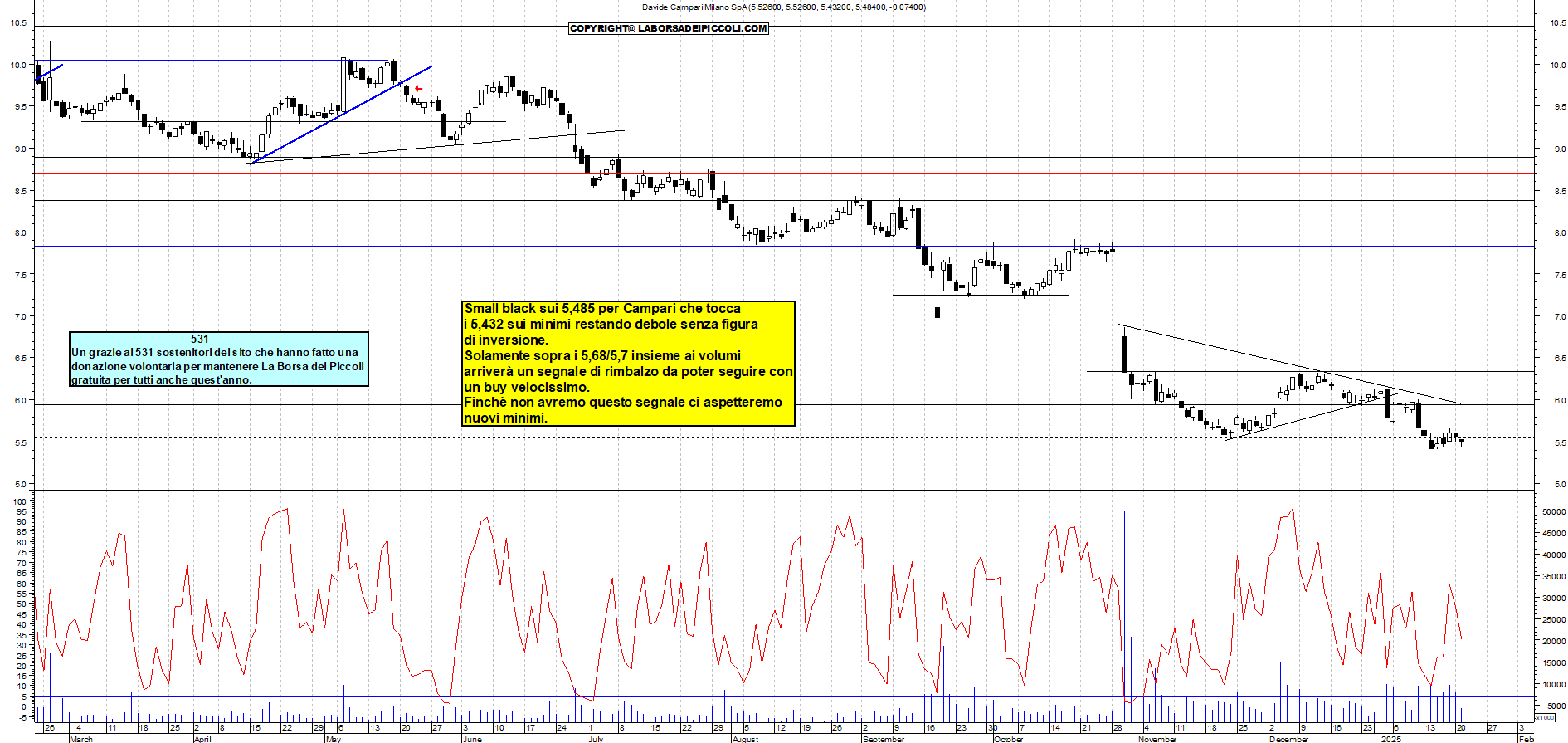1568x743 pixels.
Task: Click the '100' label on the oscillator scale
Action: (19, 501)
